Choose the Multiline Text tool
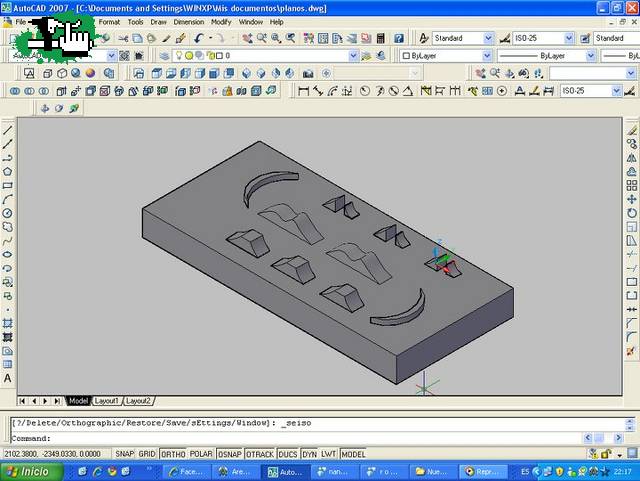The image size is (640, 481). point(7,379)
